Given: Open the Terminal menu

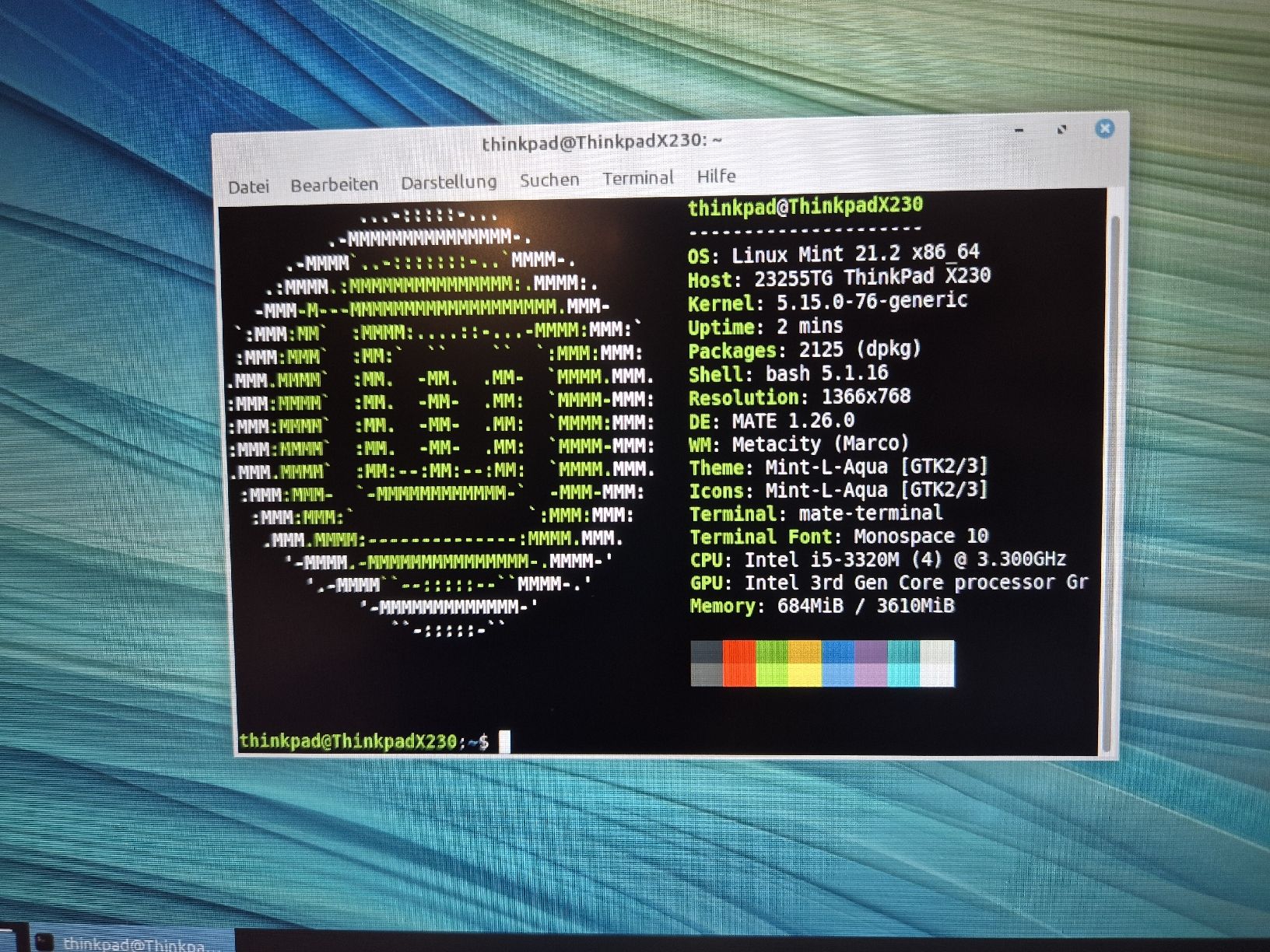Looking at the screenshot, I should point(638,178).
